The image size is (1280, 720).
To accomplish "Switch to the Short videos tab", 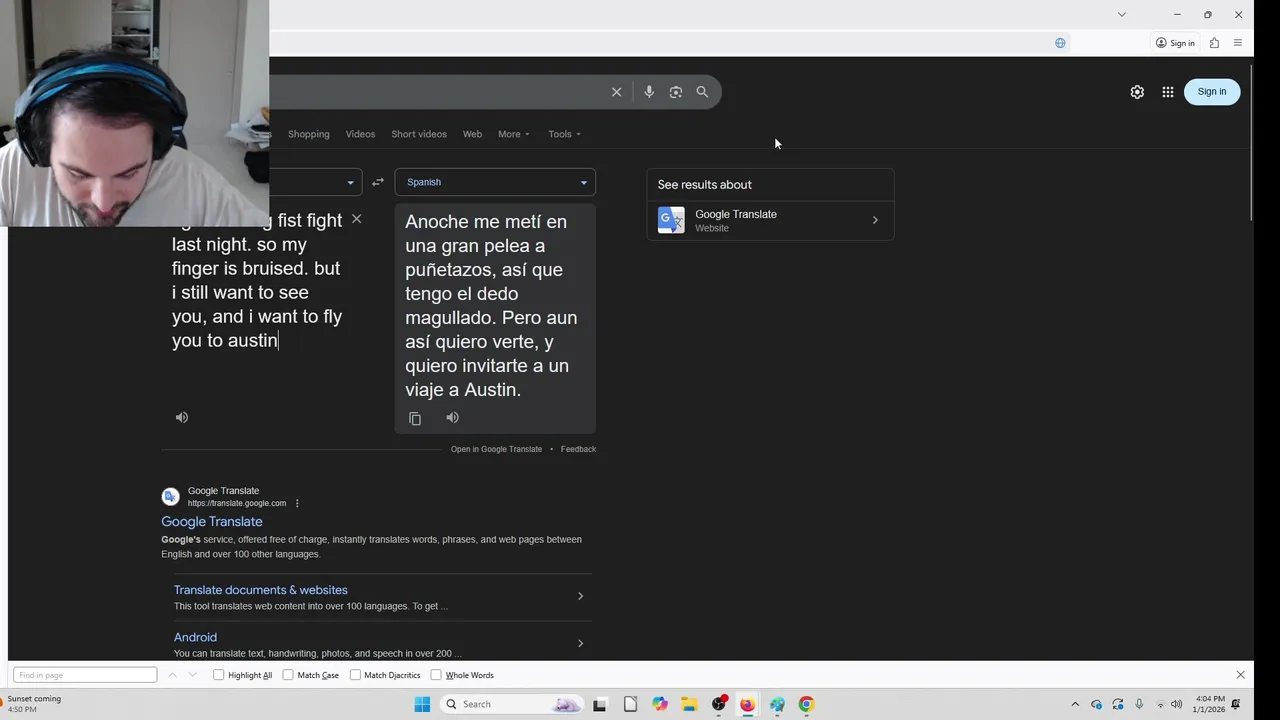I will coord(419,134).
